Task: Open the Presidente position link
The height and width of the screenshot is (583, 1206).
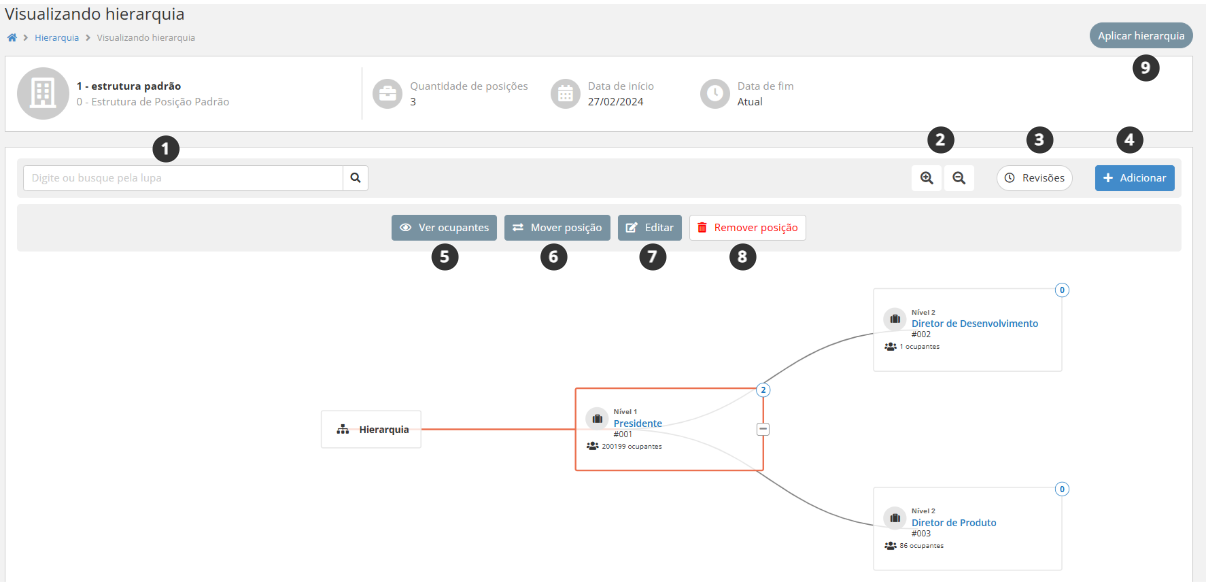Action: point(638,423)
